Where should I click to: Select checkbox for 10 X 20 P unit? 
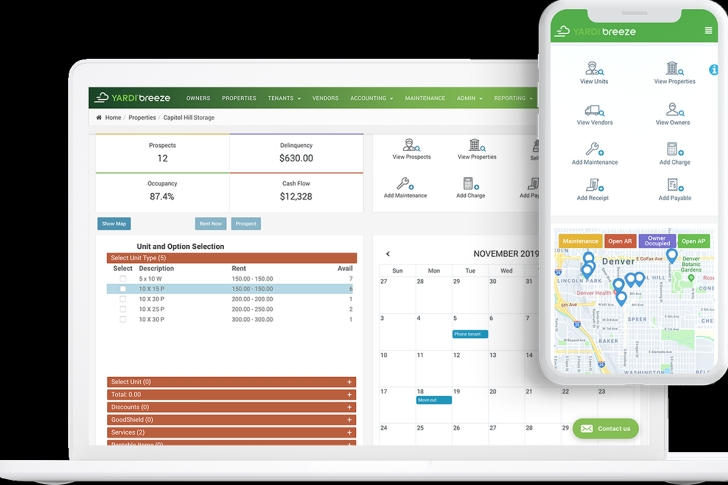(x=123, y=299)
